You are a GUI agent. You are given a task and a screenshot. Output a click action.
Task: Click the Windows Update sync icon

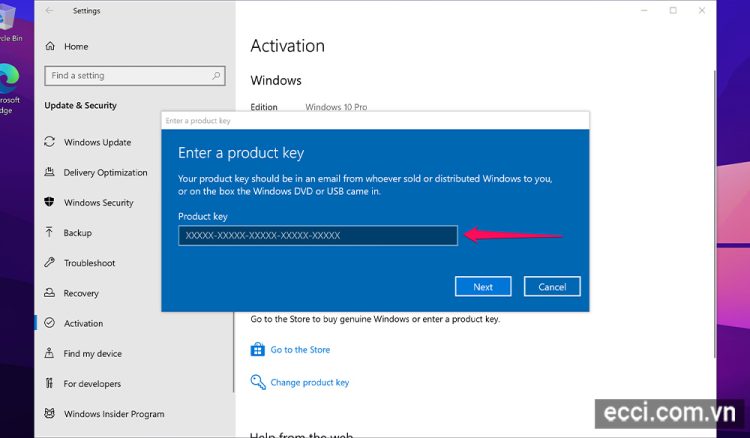[x=49, y=142]
